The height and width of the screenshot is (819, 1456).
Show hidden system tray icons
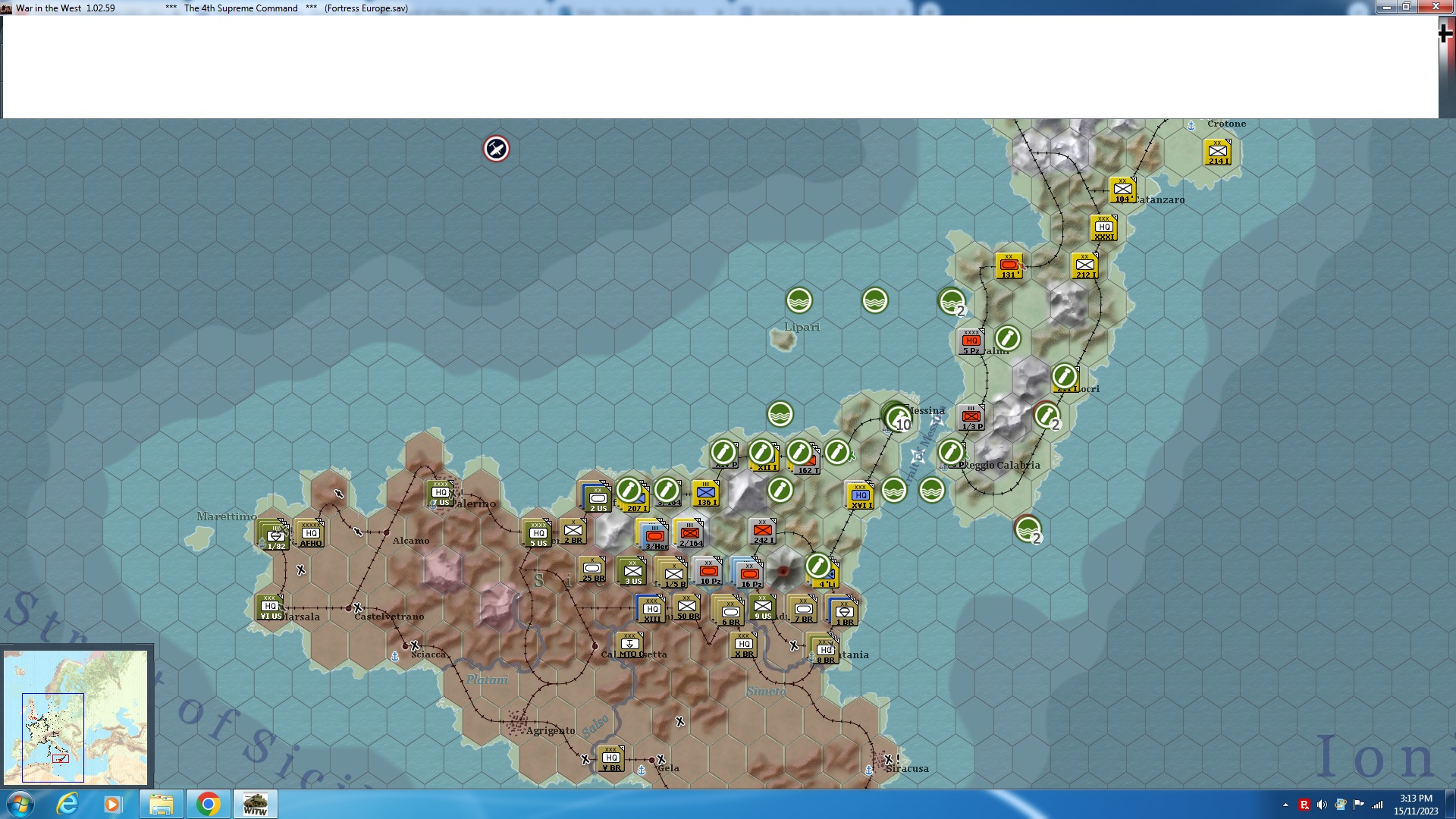(x=1285, y=805)
